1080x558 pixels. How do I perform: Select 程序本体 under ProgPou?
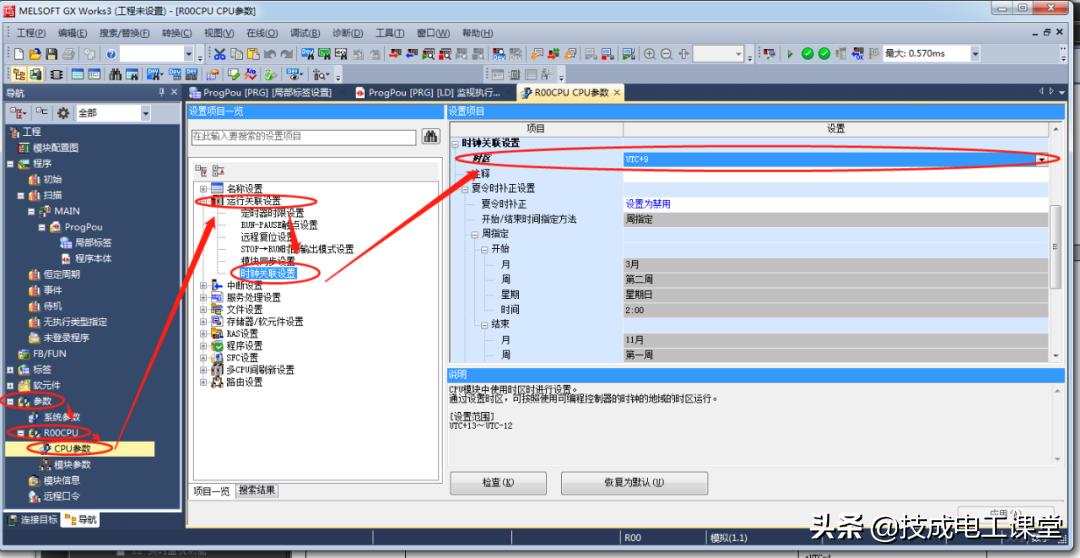point(94,258)
